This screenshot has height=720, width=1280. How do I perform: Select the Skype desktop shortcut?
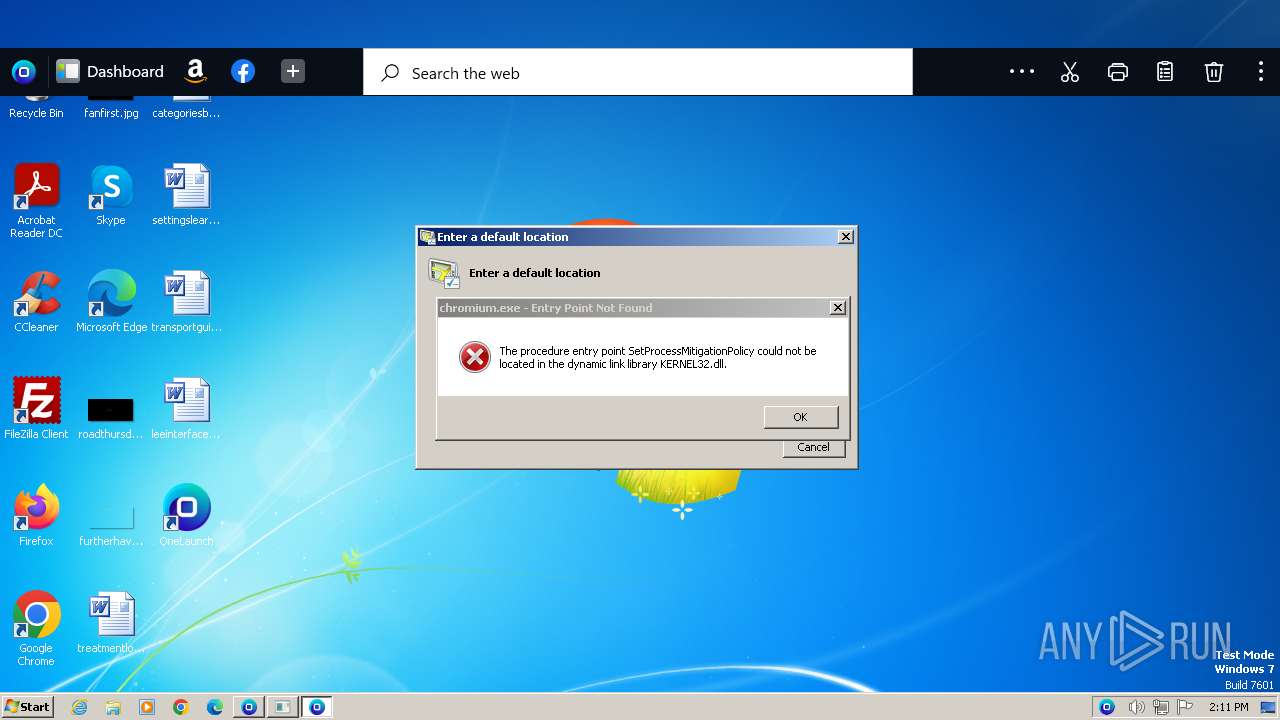110,196
